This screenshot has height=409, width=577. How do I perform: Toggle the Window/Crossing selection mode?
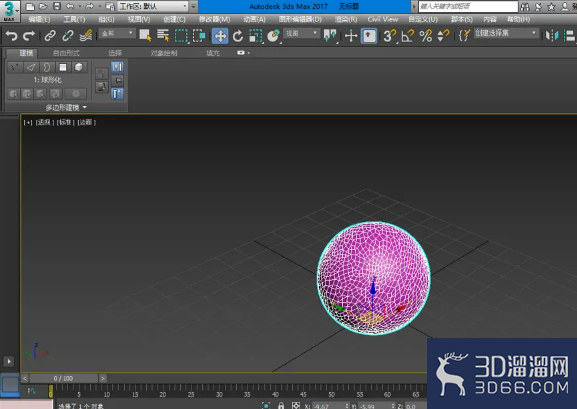(x=199, y=36)
